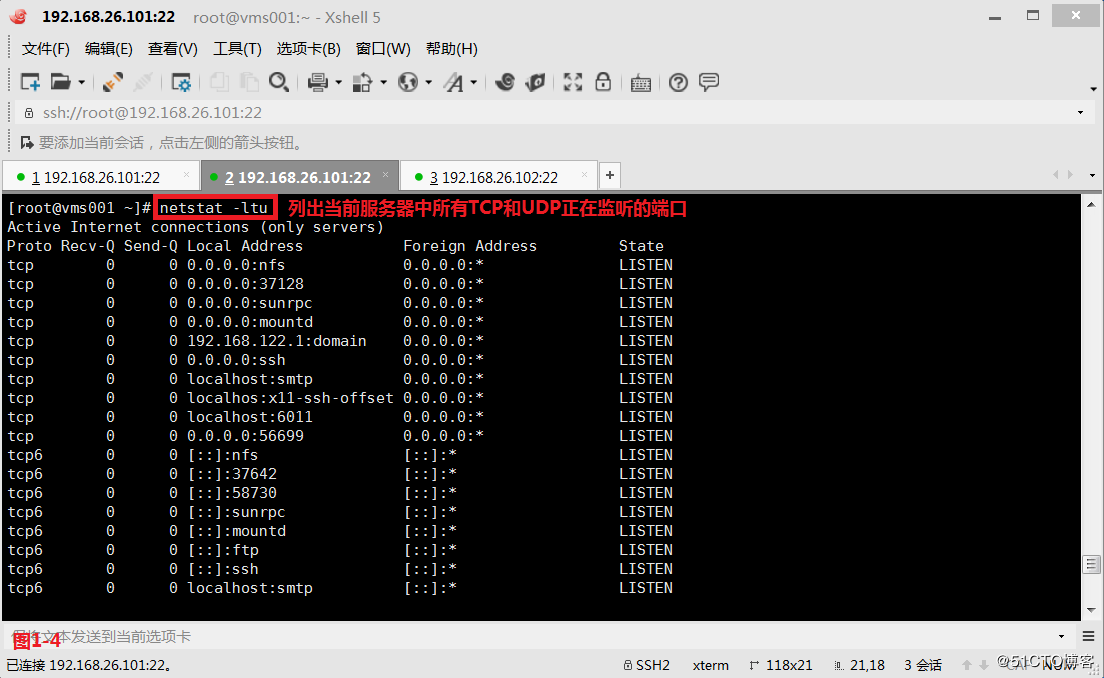Close tab 3 192.168.26.102:22
1104x678 pixels.
click(584, 175)
